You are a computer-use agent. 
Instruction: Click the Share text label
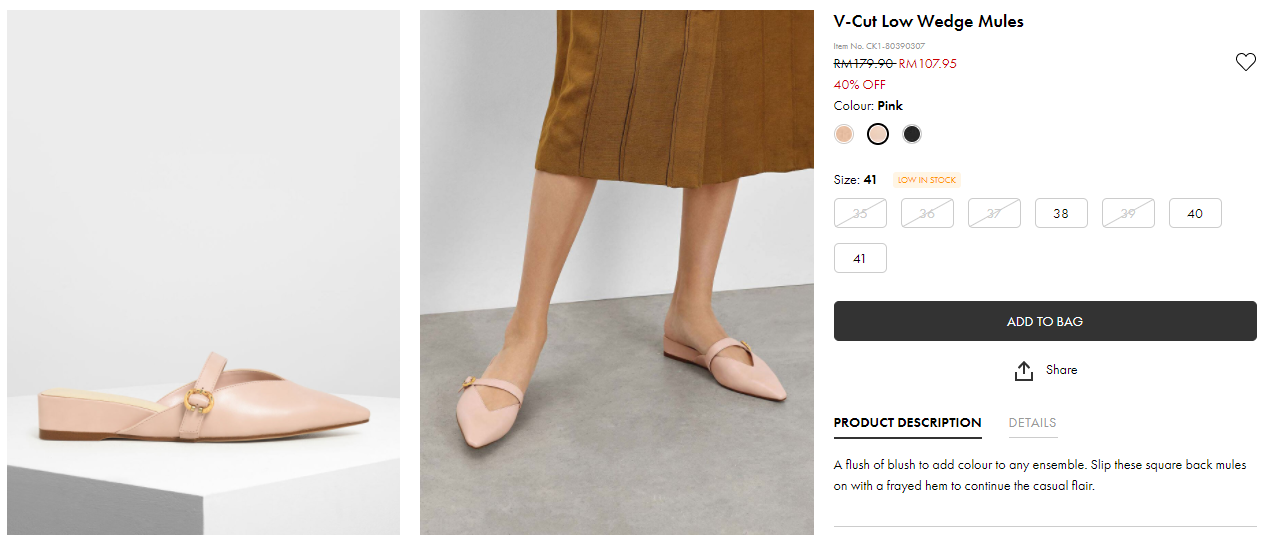(x=1061, y=370)
